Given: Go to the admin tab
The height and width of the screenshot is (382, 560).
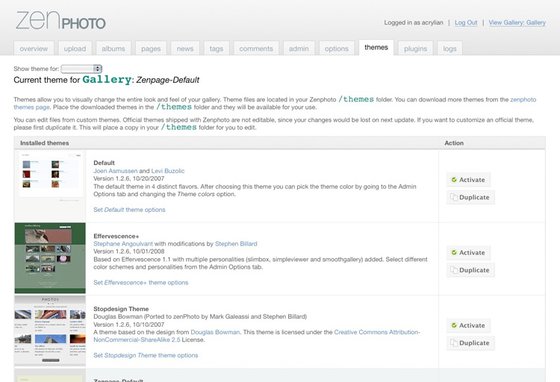Looking at the screenshot, I should pos(299,49).
